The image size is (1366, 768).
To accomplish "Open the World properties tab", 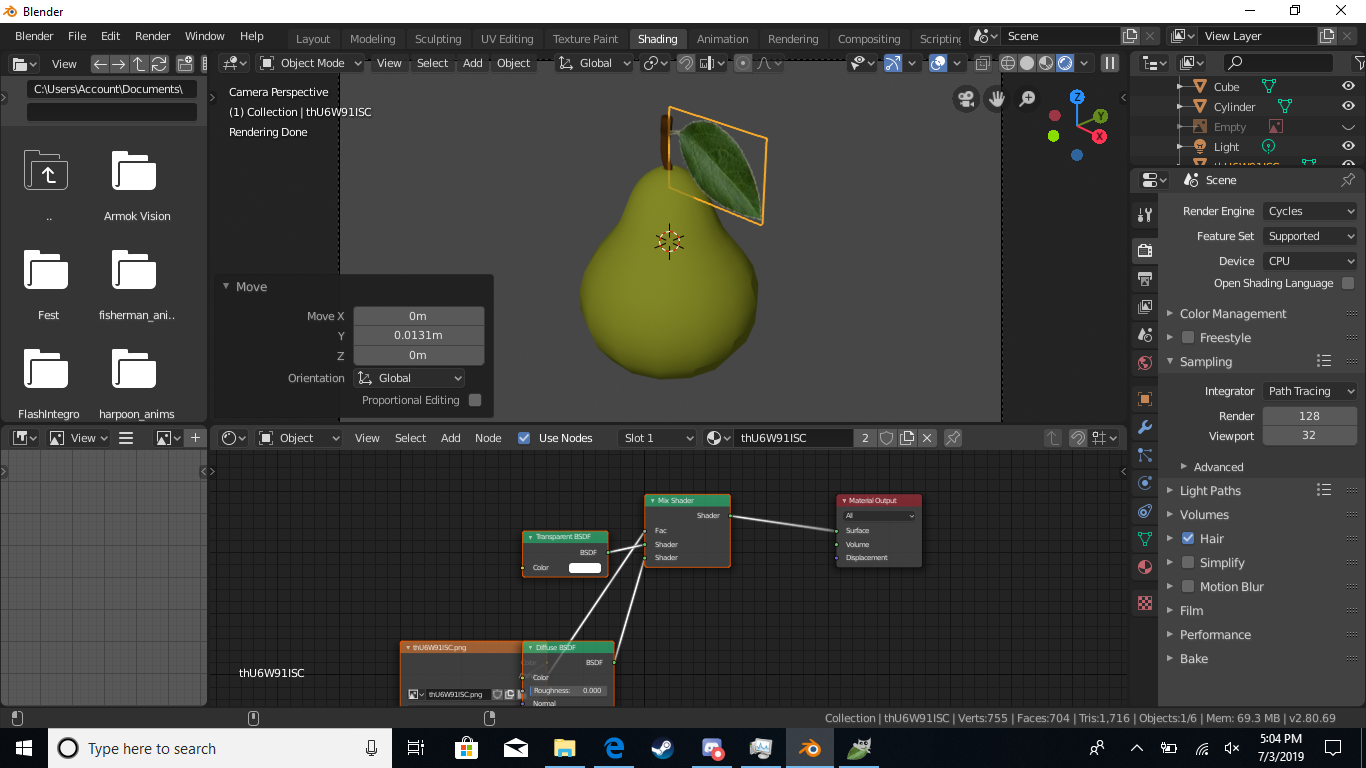I will (1145, 363).
